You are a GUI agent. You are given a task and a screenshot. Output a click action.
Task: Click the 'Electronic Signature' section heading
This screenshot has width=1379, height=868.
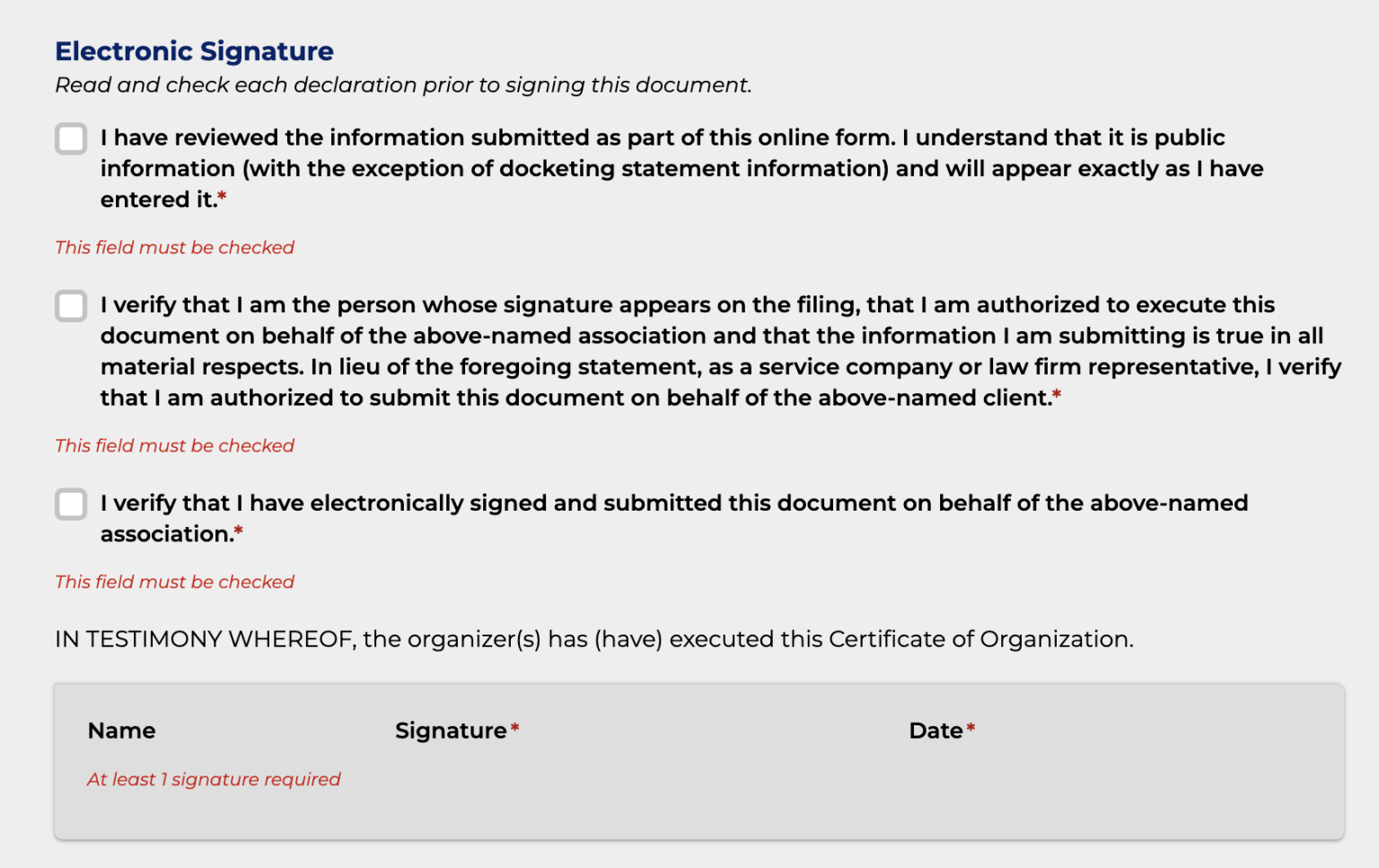(194, 51)
